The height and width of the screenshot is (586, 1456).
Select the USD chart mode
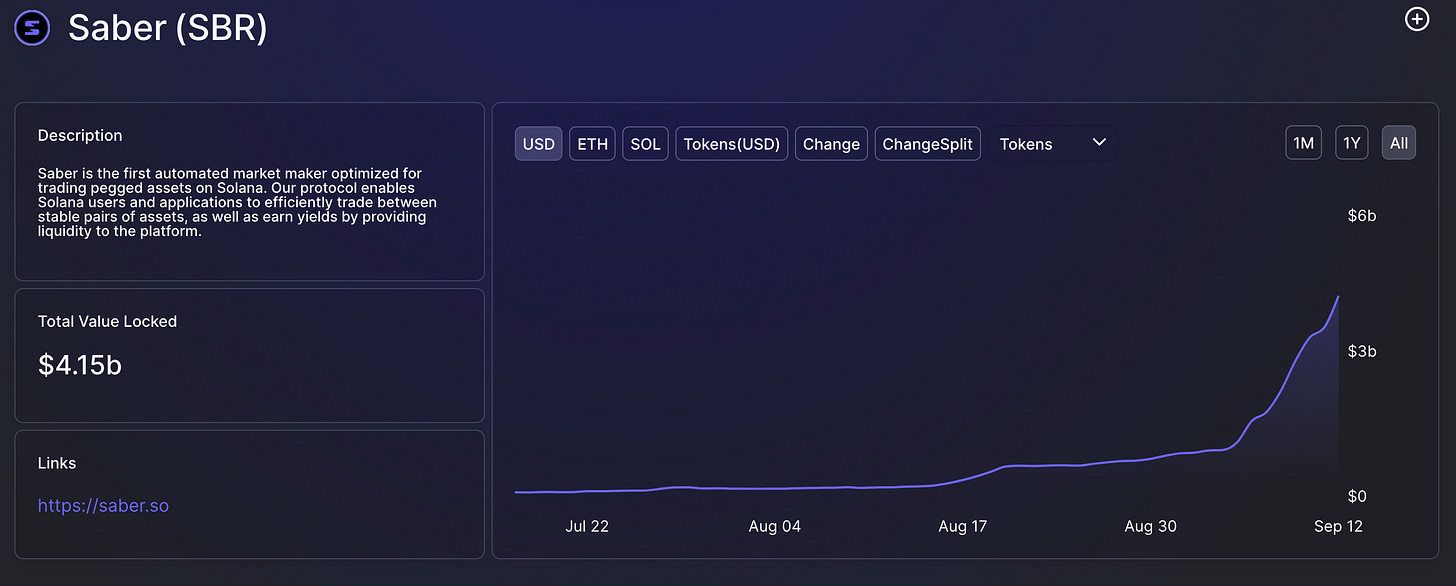coord(539,144)
